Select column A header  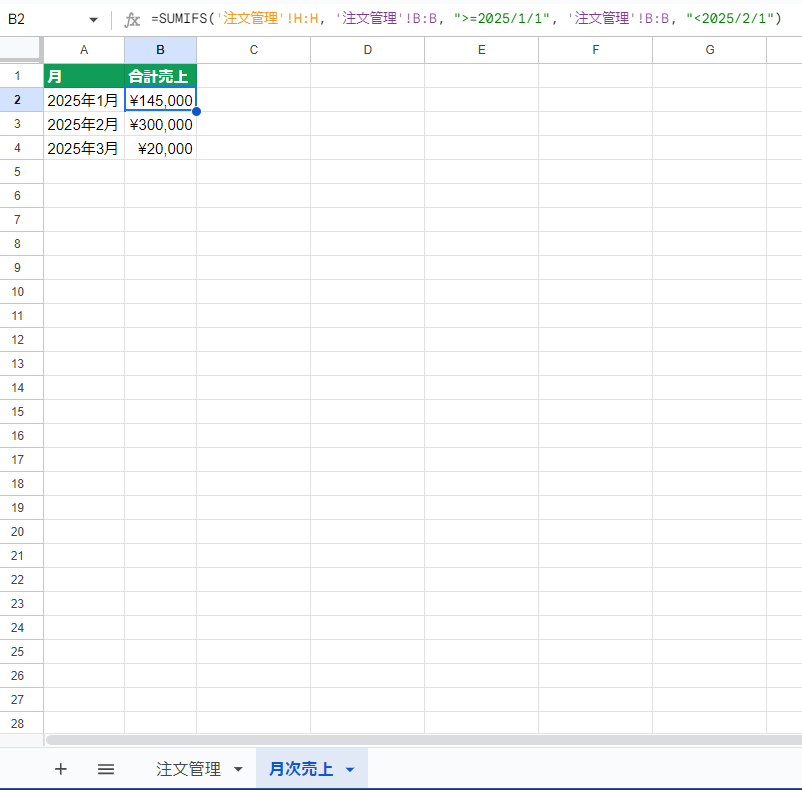84,50
